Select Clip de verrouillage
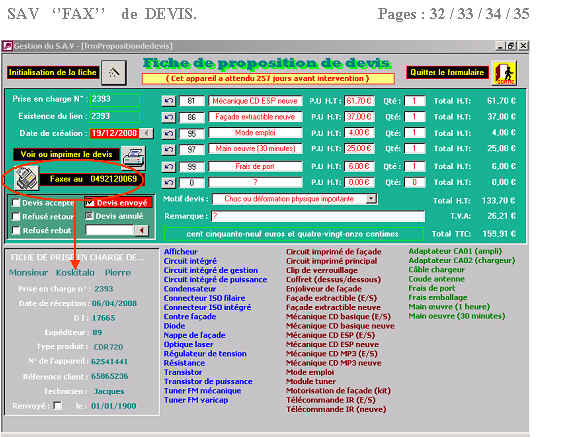The width and height of the screenshot is (568, 437). click(x=322, y=270)
